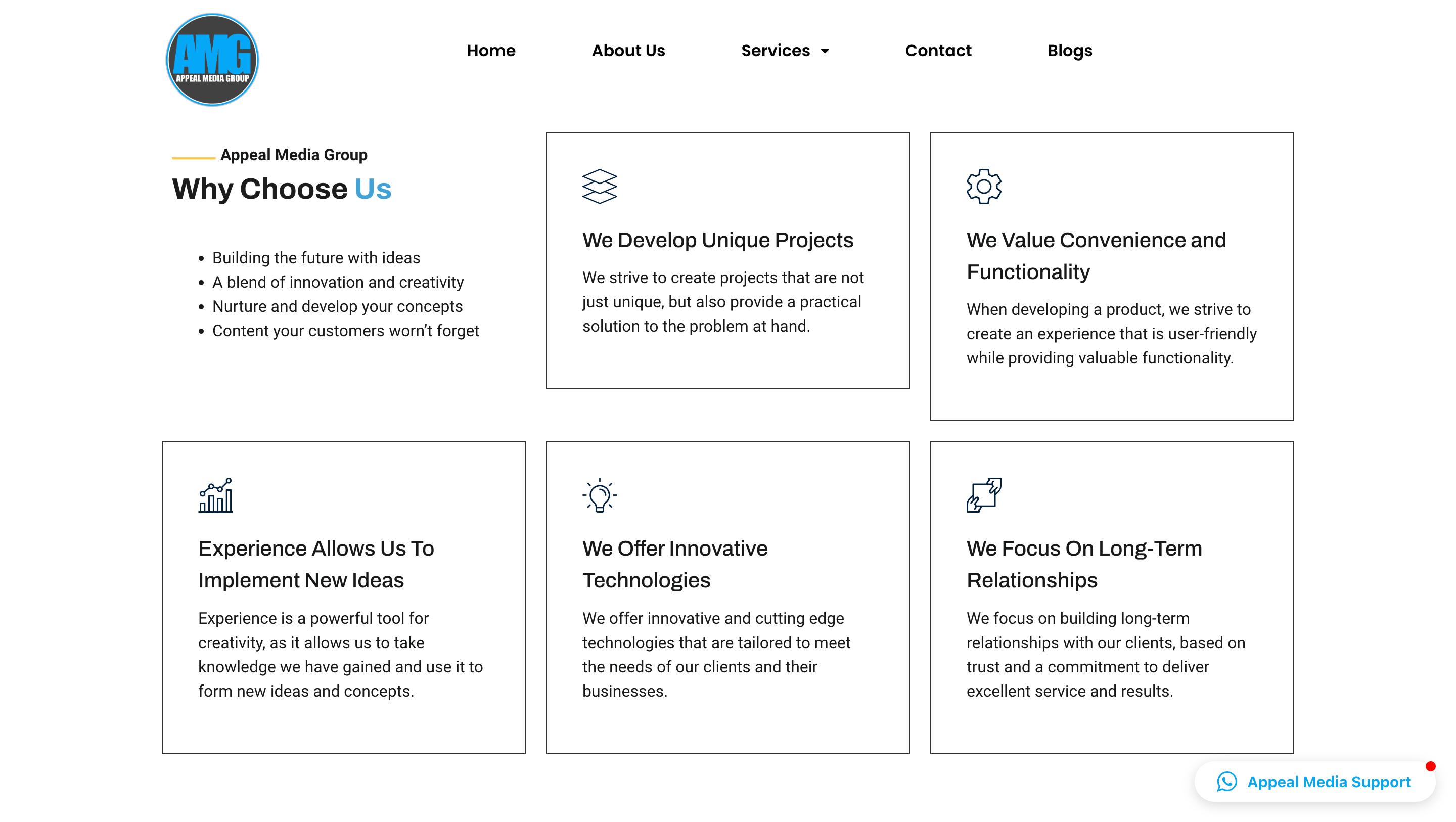The width and height of the screenshot is (1456, 822).
Task: Select 'We Offer Innovative Technologies' heading
Action: [x=674, y=564]
